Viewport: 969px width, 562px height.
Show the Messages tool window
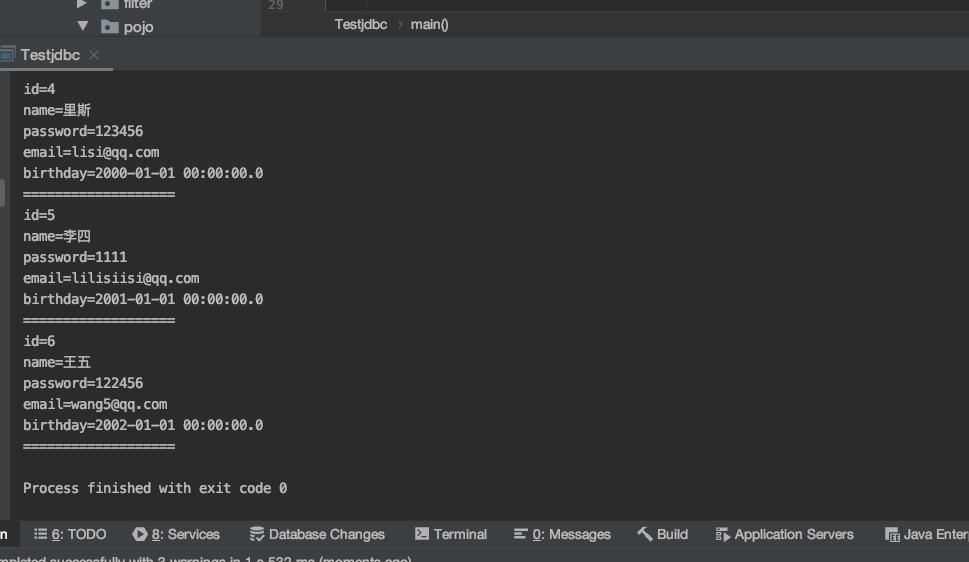(562, 534)
